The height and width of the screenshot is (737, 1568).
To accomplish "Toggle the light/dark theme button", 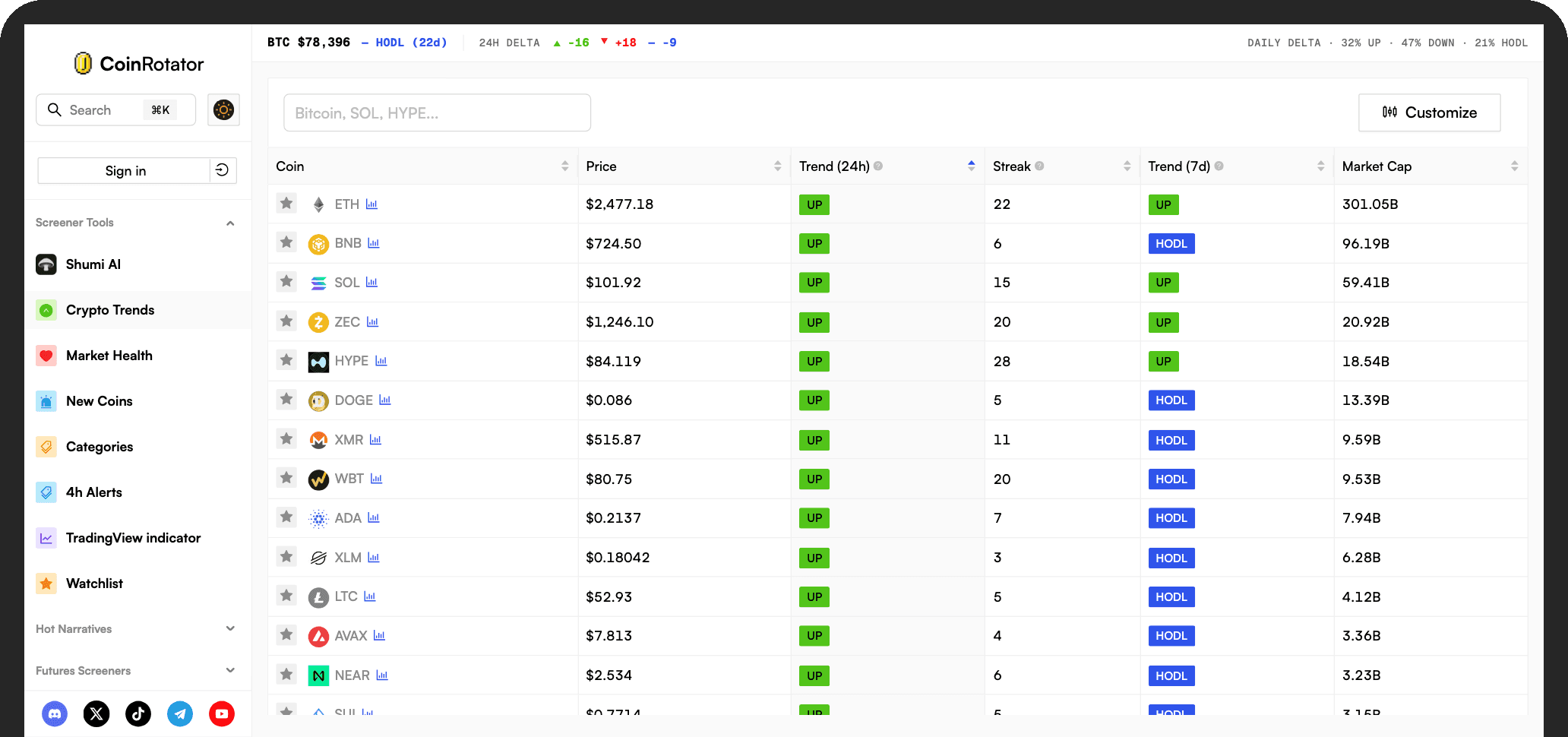I will 223,110.
